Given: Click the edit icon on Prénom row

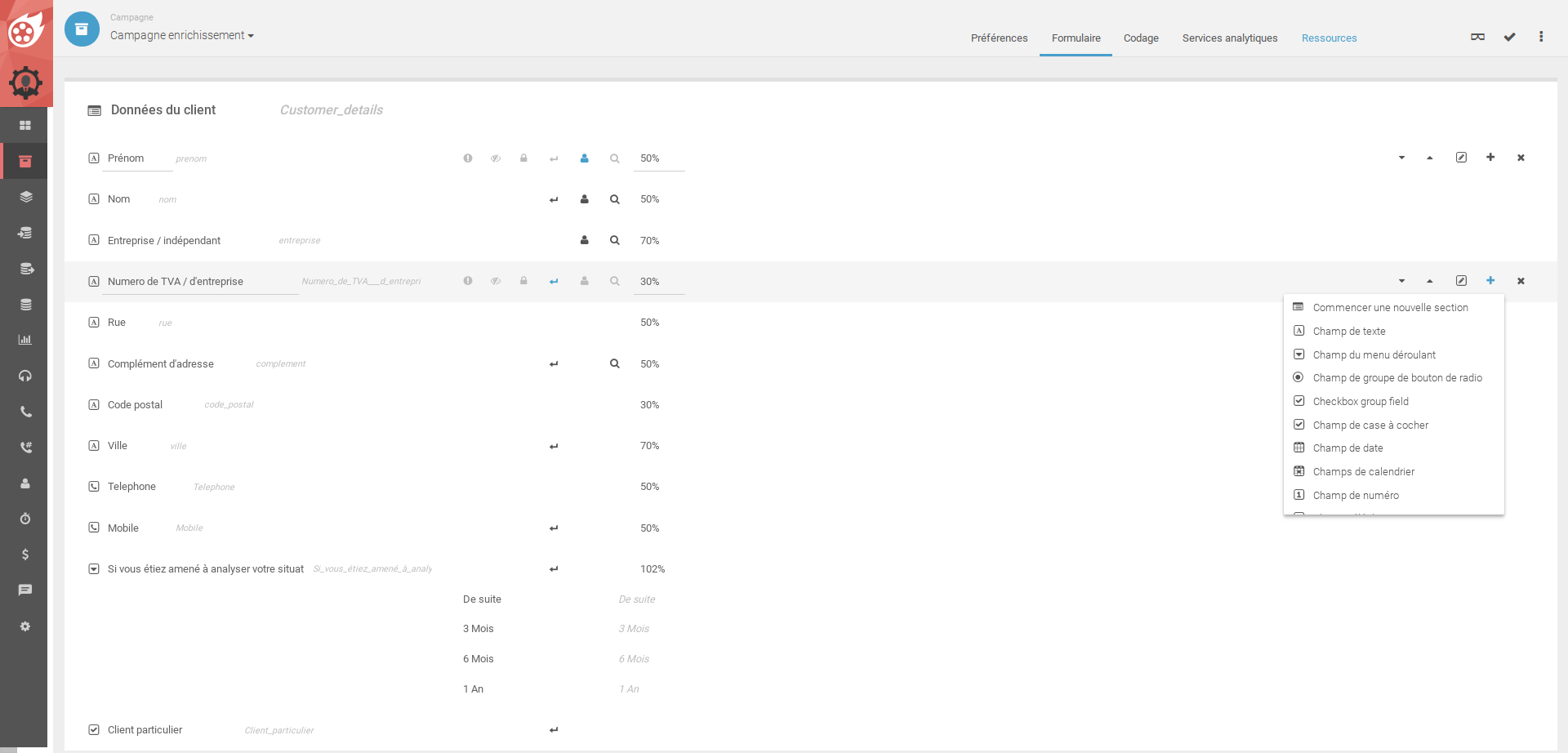Looking at the screenshot, I should (x=1461, y=158).
